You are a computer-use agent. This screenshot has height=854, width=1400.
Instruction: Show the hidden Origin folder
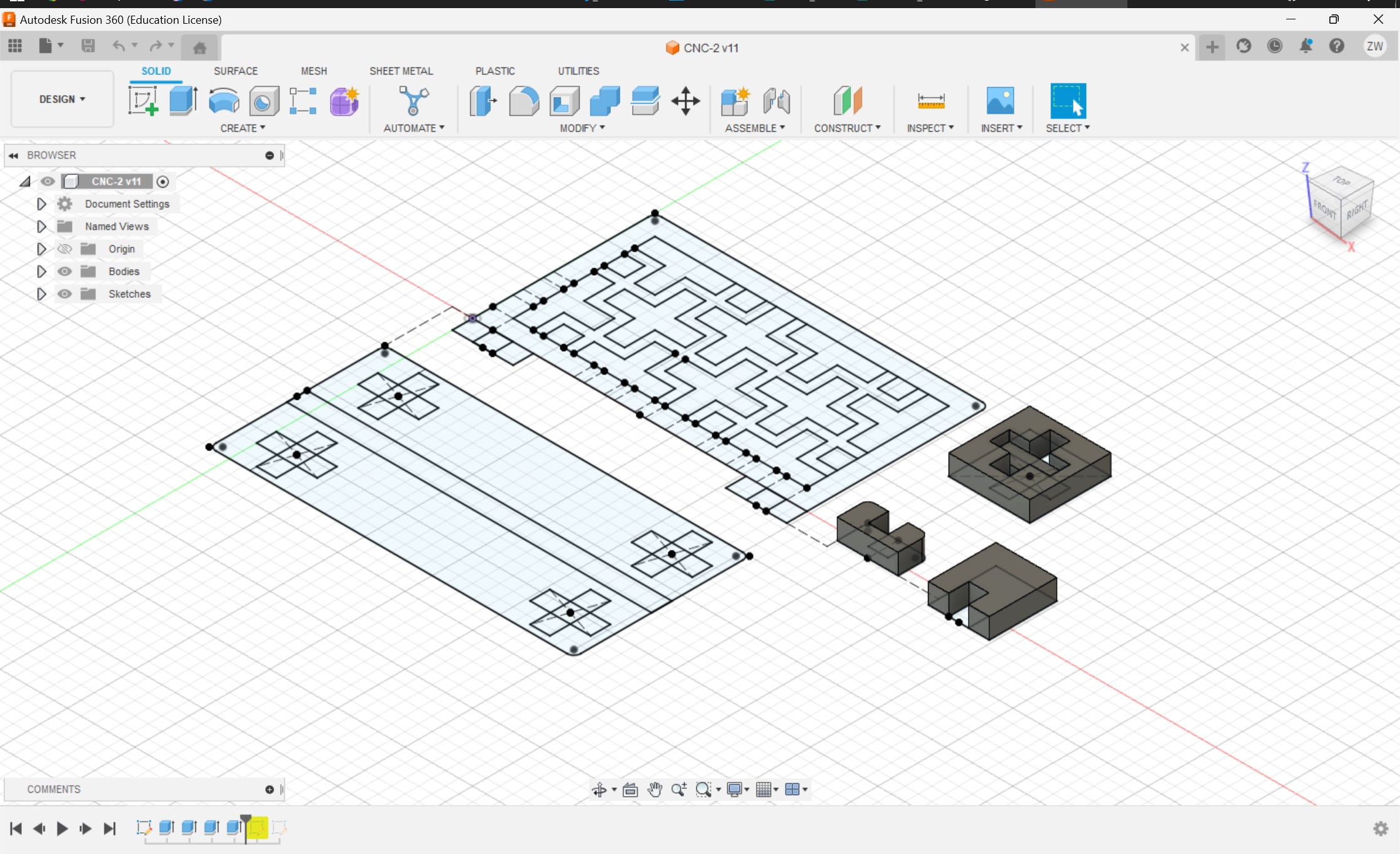pos(64,249)
